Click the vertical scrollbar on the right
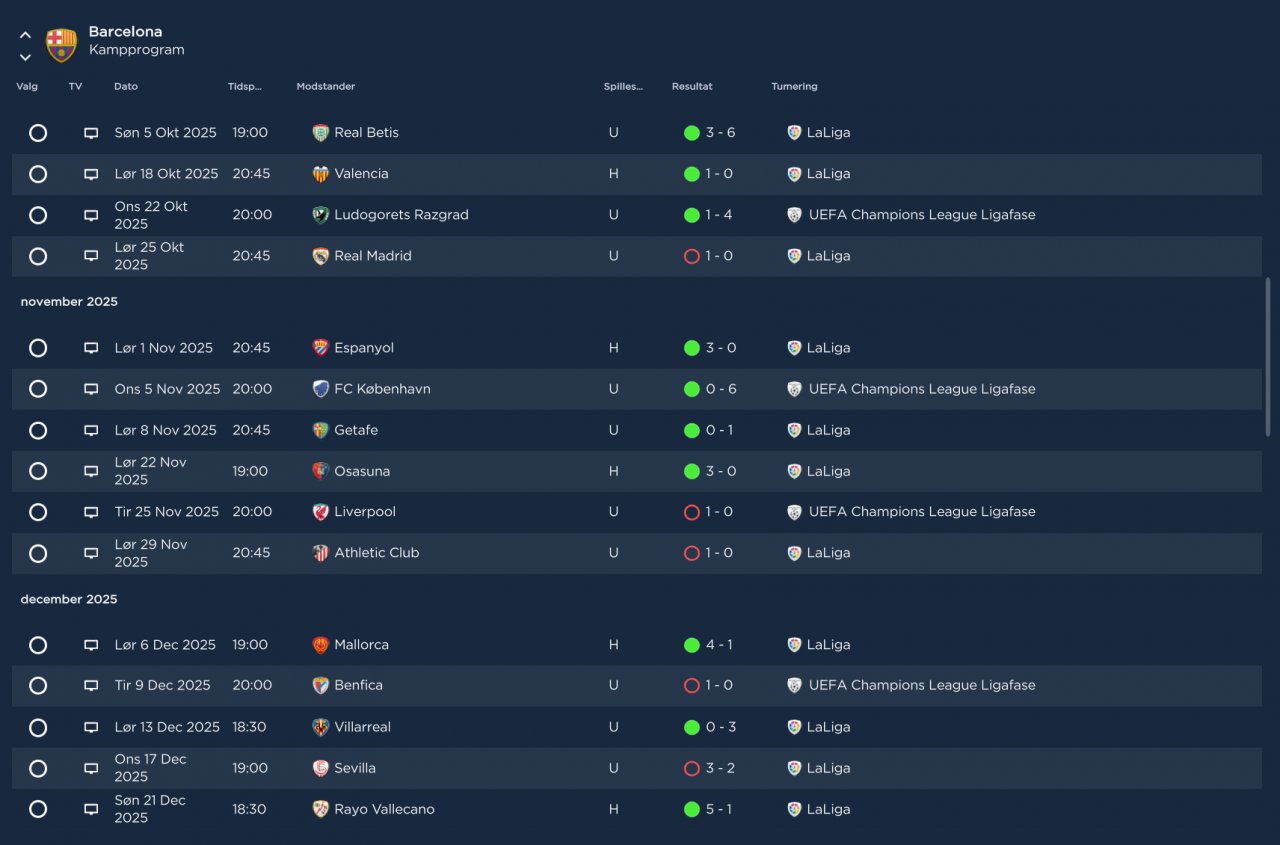This screenshot has height=845, width=1280. pyautogui.click(x=1269, y=356)
